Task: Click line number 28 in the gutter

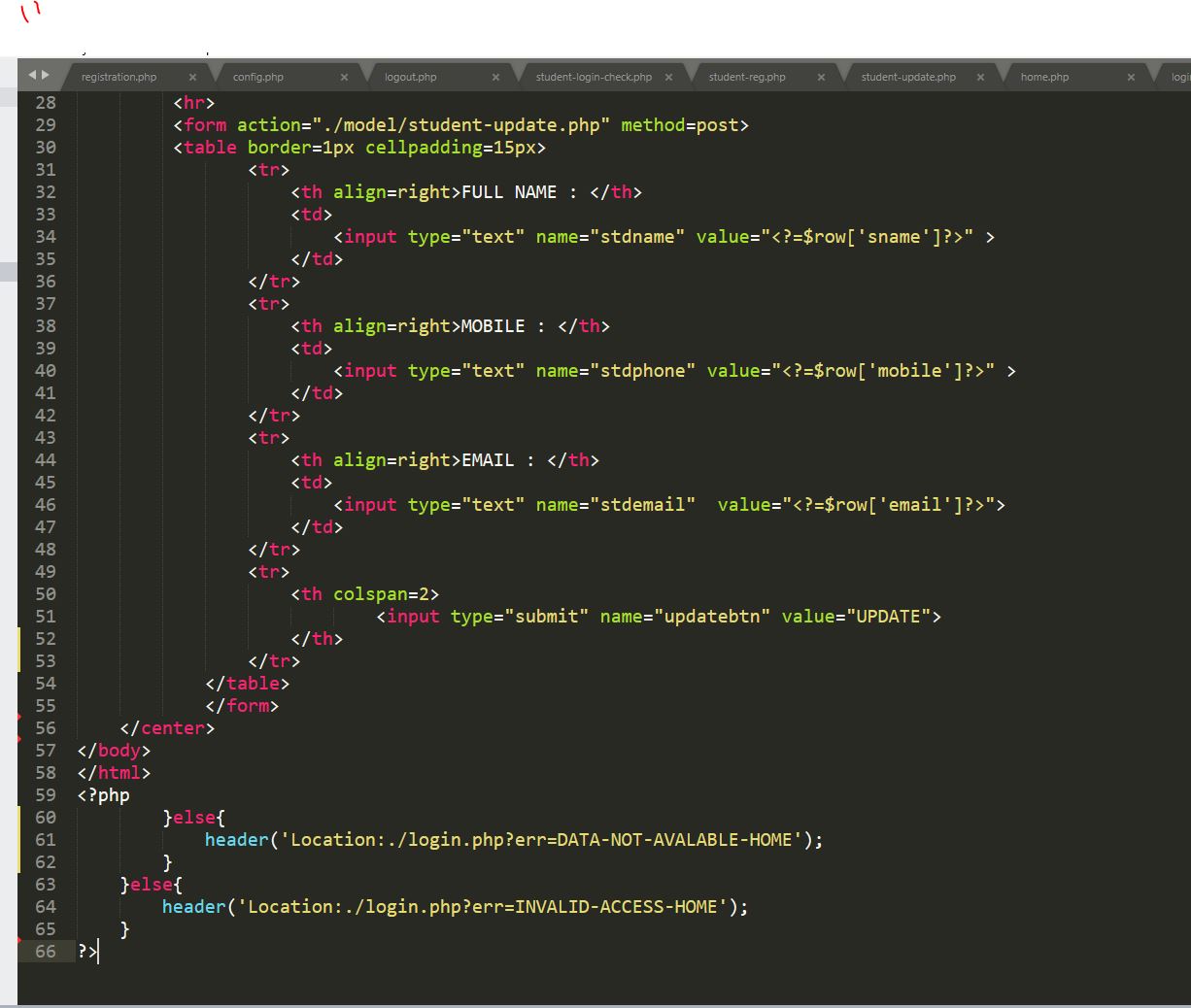Action: 46,102
